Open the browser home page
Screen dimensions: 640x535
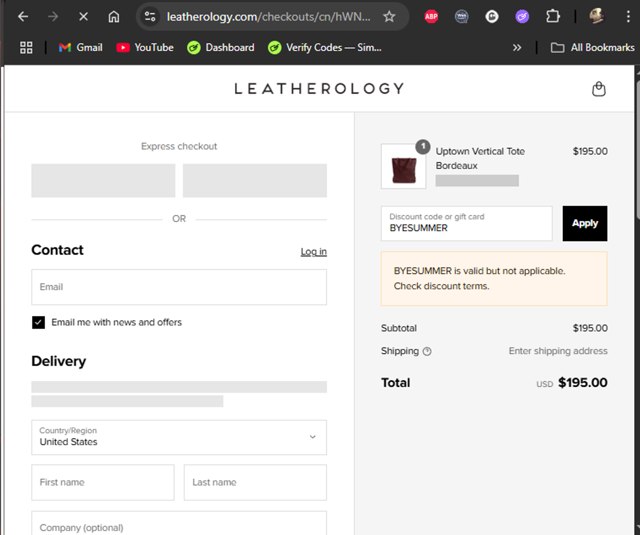tap(114, 17)
